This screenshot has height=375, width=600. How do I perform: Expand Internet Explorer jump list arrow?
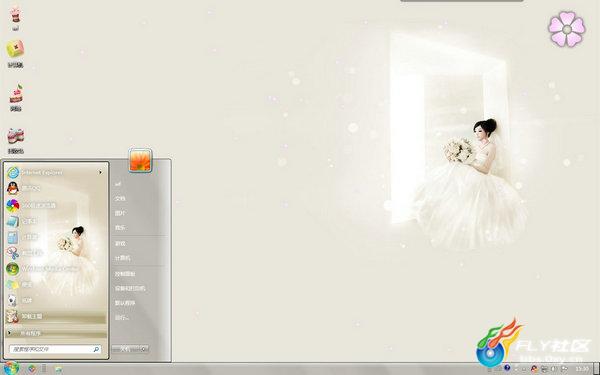pyautogui.click(x=100, y=173)
